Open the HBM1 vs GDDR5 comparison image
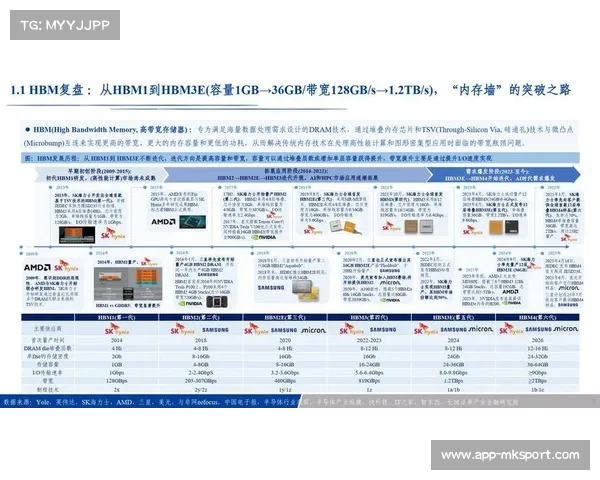The image size is (600, 480). (128, 284)
